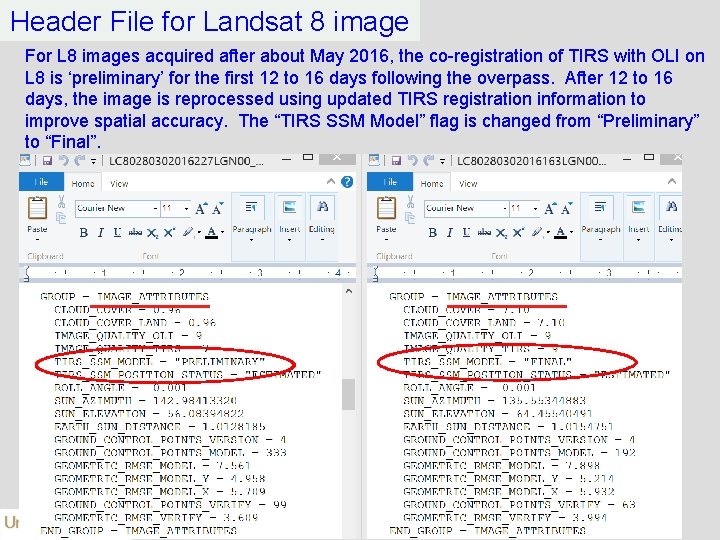Click the scroll-up arrow in the 227LGN00 document
Image resolution: width=720 pixels, height=540 pixels.
tap(349, 291)
